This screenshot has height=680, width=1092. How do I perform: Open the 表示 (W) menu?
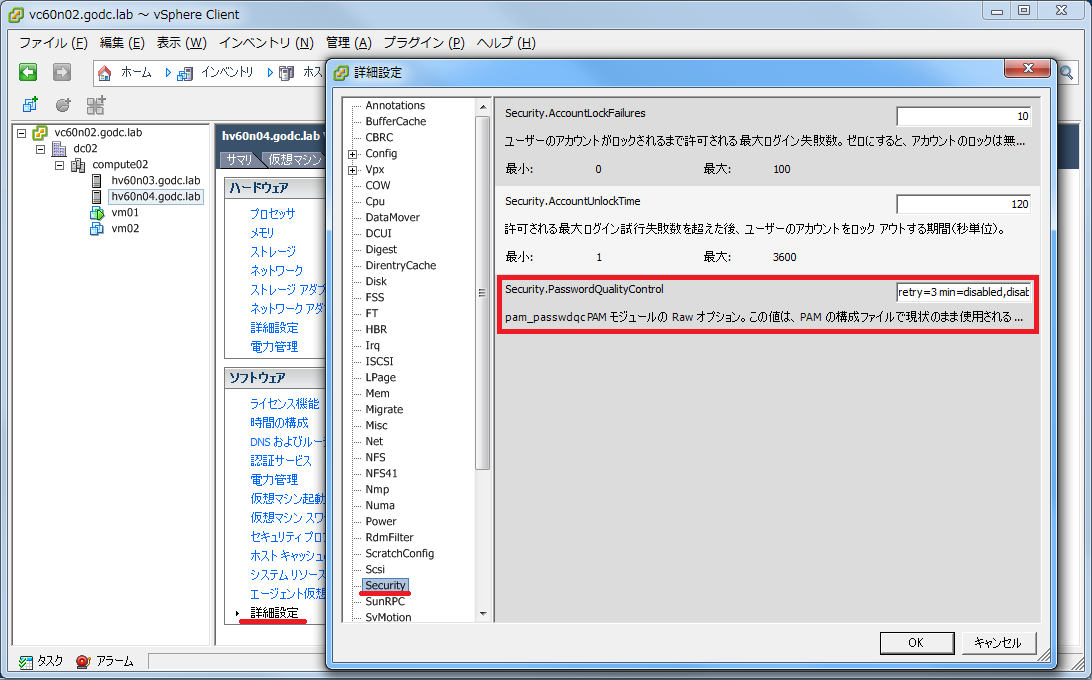[181, 42]
